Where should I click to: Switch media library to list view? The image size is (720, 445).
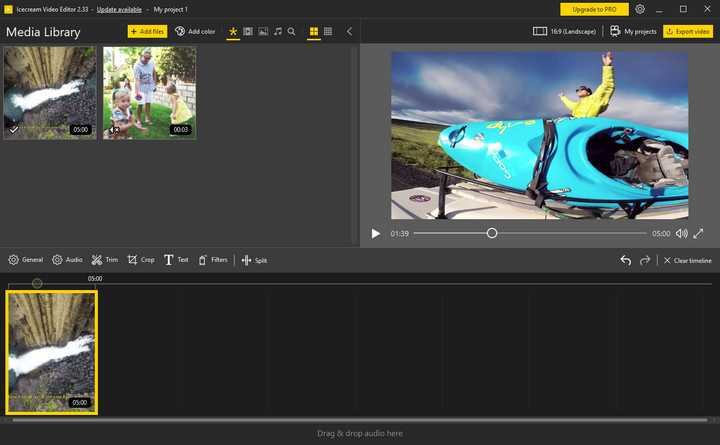pyautogui.click(x=328, y=32)
